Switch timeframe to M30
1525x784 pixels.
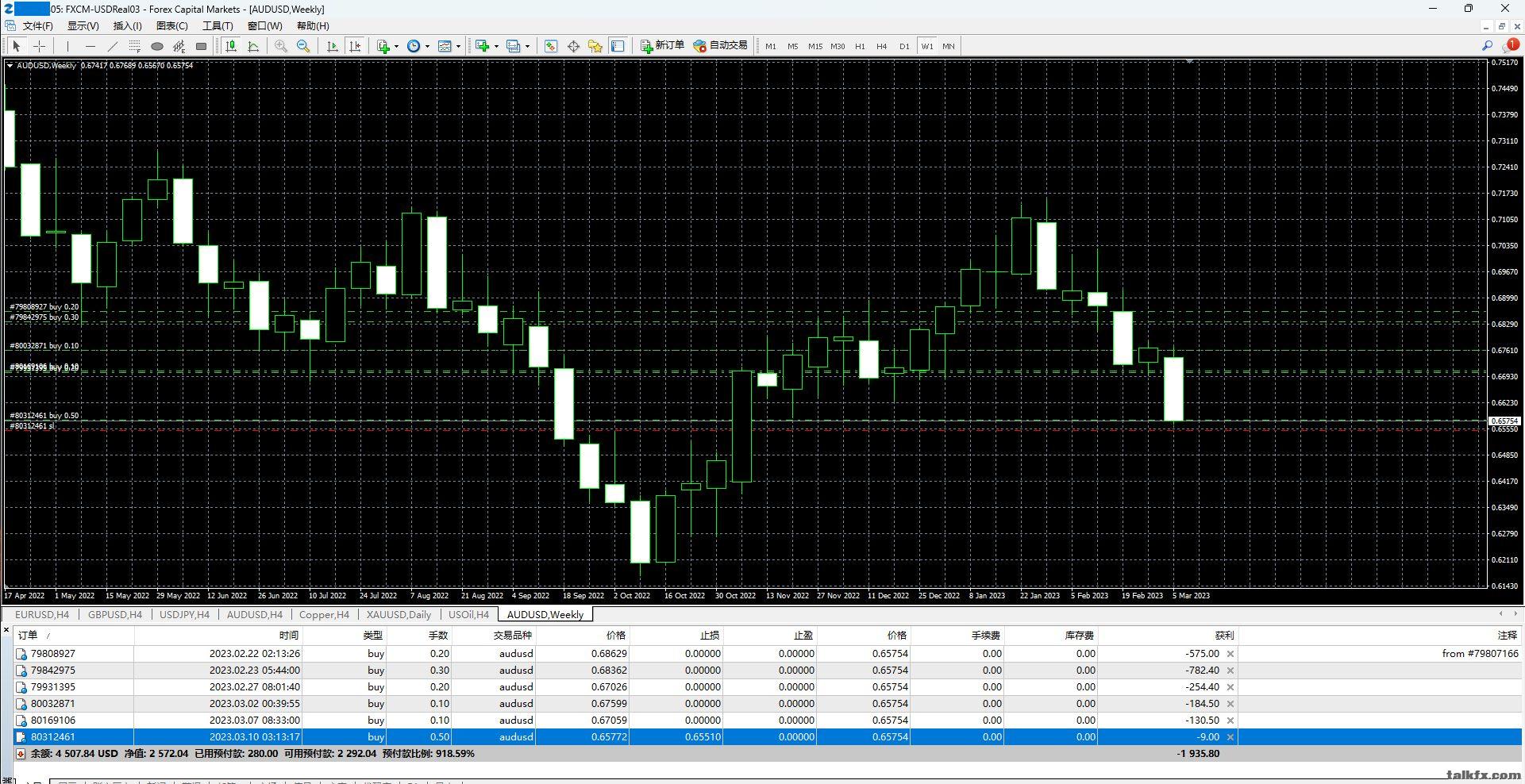click(838, 46)
